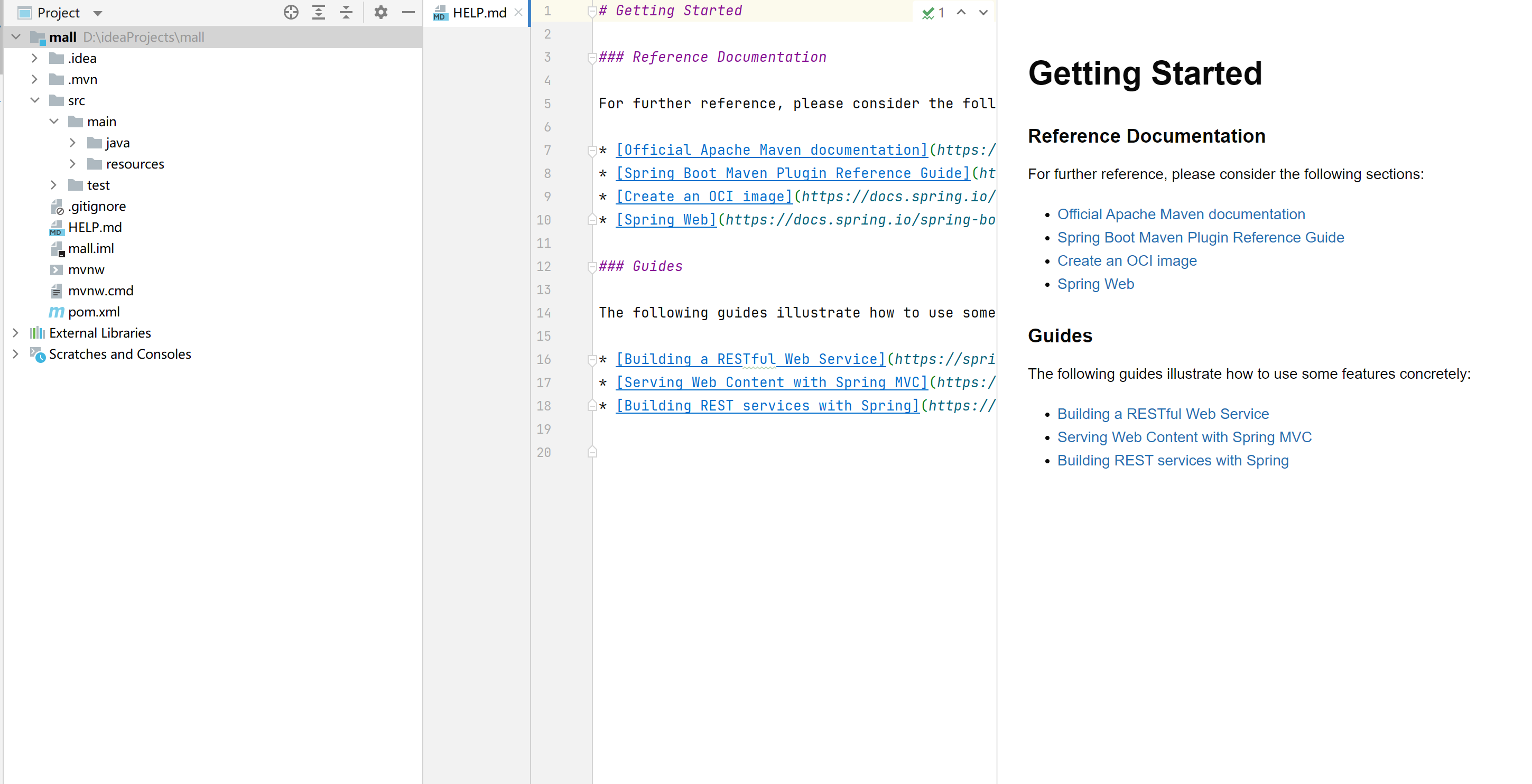Fold the list starting at line 16

tap(592, 360)
